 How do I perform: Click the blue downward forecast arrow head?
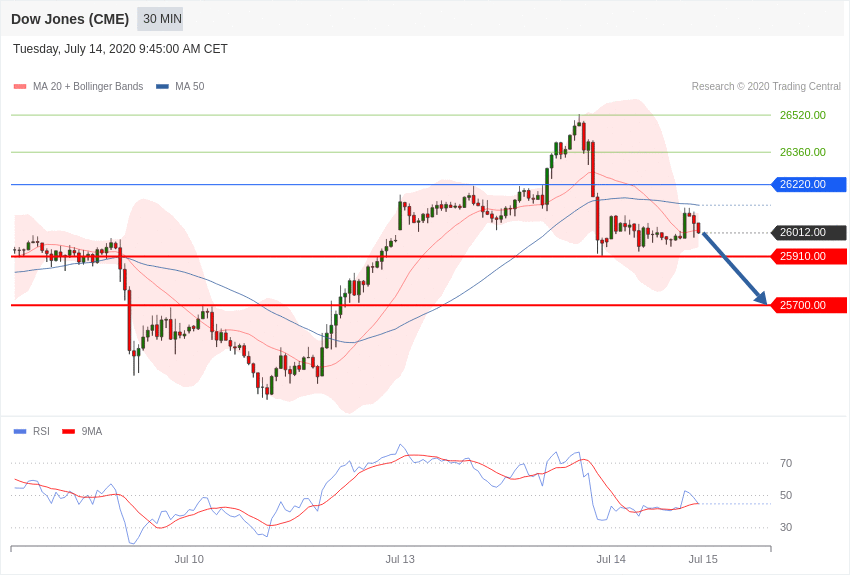click(761, 297)
